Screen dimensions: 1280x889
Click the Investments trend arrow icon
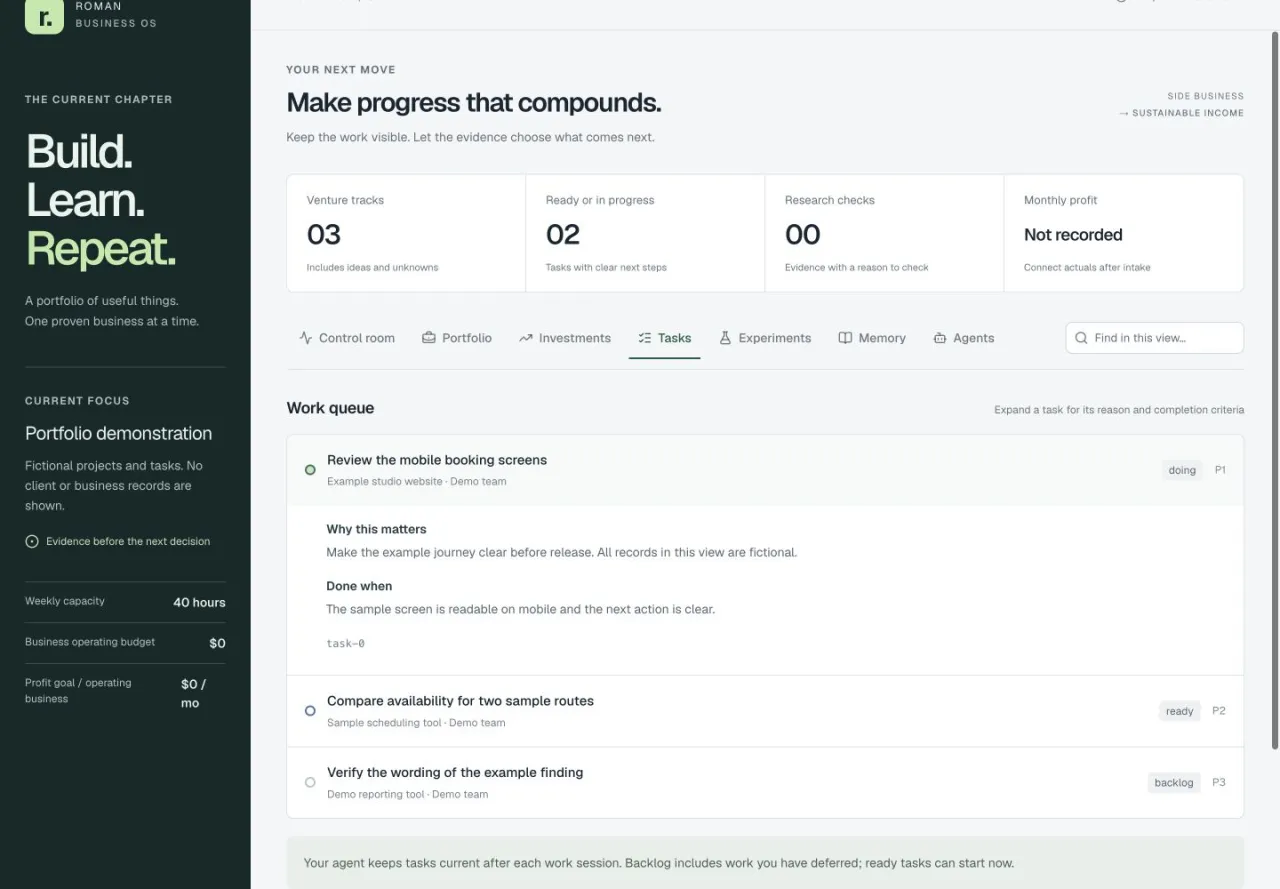click(x=526, y=338)
